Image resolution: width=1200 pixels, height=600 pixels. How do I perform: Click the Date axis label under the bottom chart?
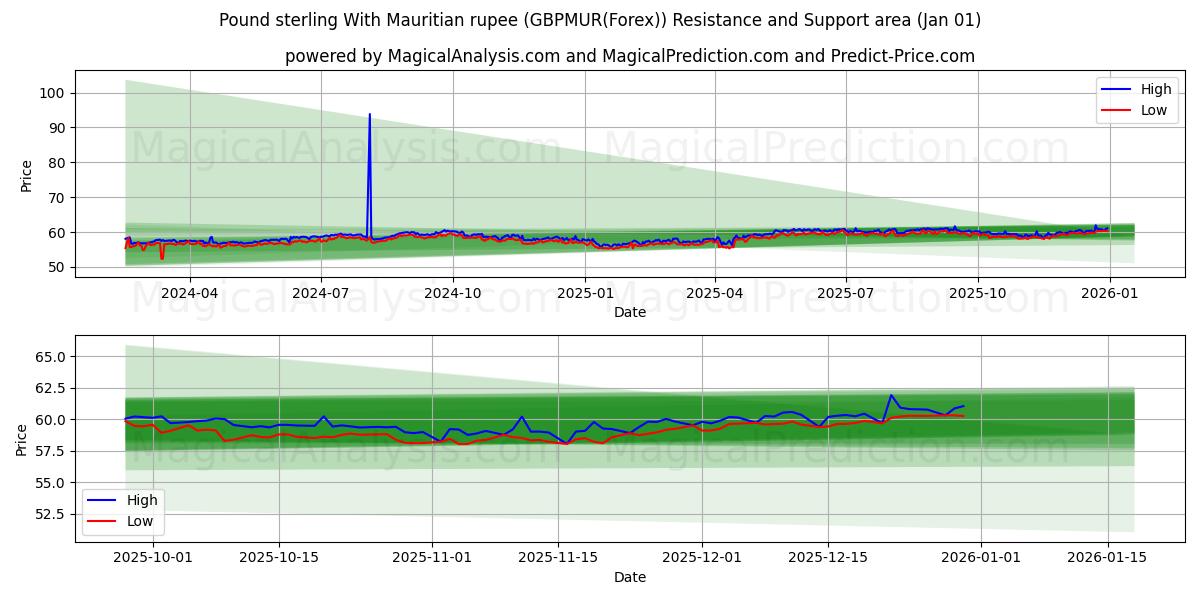point(629,577)
